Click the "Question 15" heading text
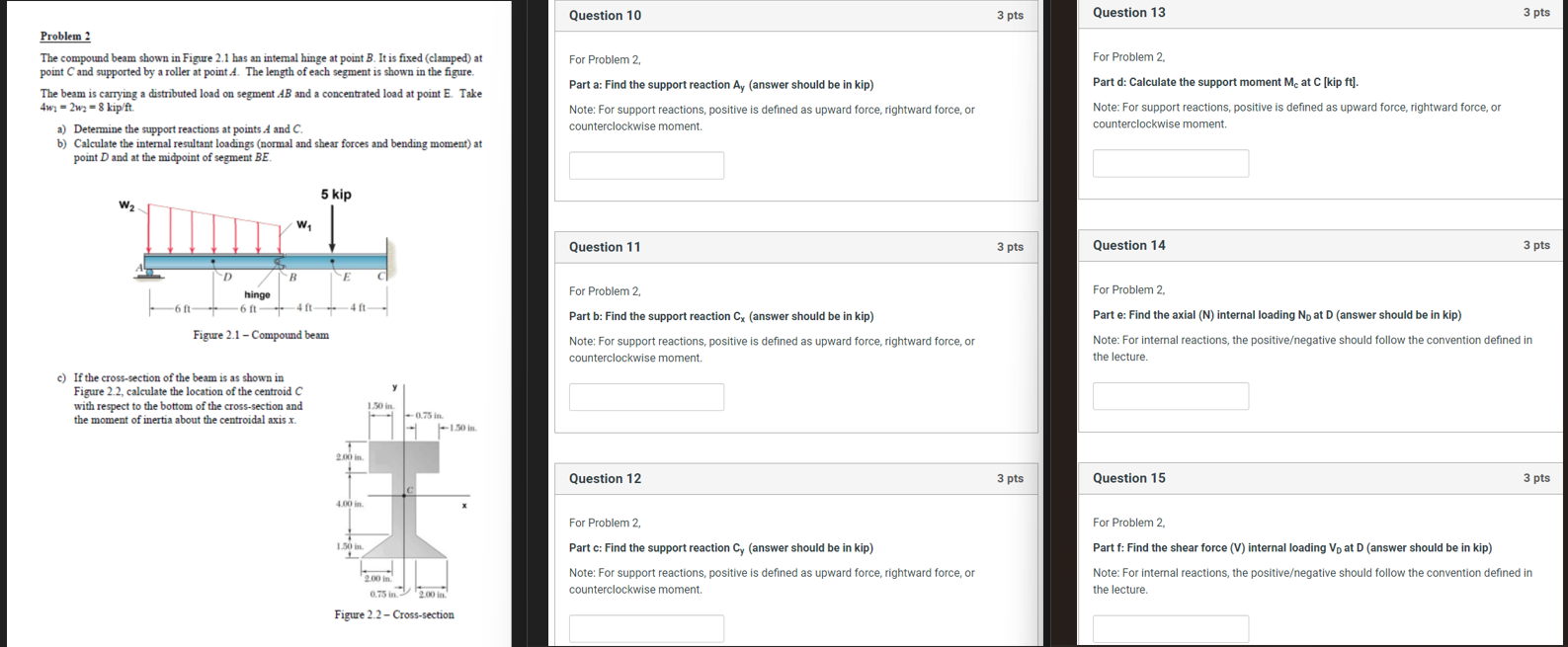This screenshot has height=647, width=1568. pyautogui.click(x=1128, y=478)
